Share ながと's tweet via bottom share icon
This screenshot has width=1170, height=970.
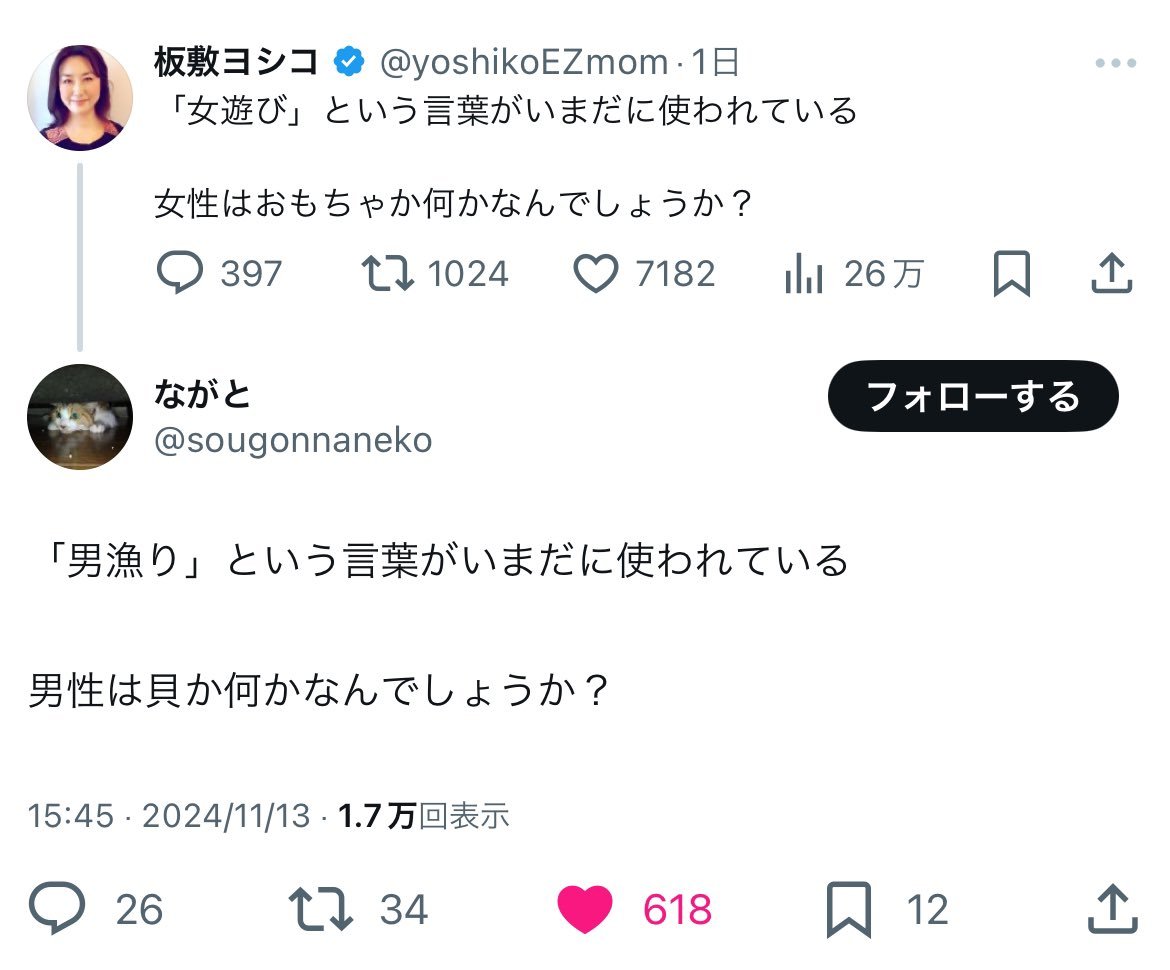pyautogui.click(x=1112, y=909)
